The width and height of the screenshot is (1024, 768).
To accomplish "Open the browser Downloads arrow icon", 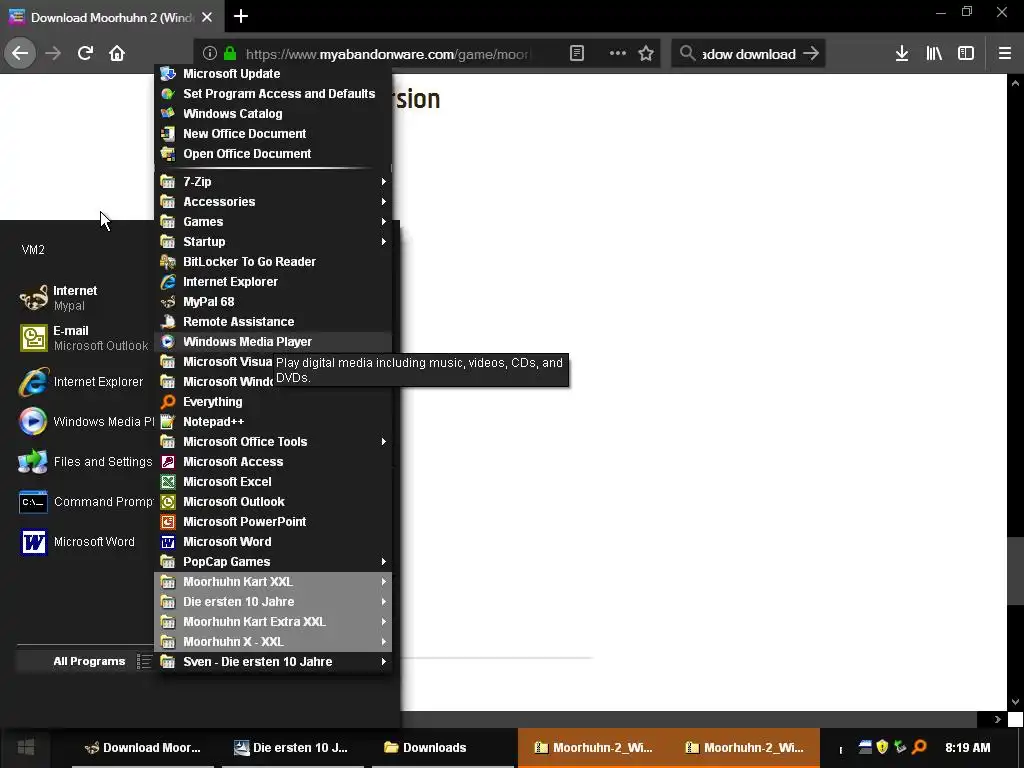I will (x=902, y=53).
